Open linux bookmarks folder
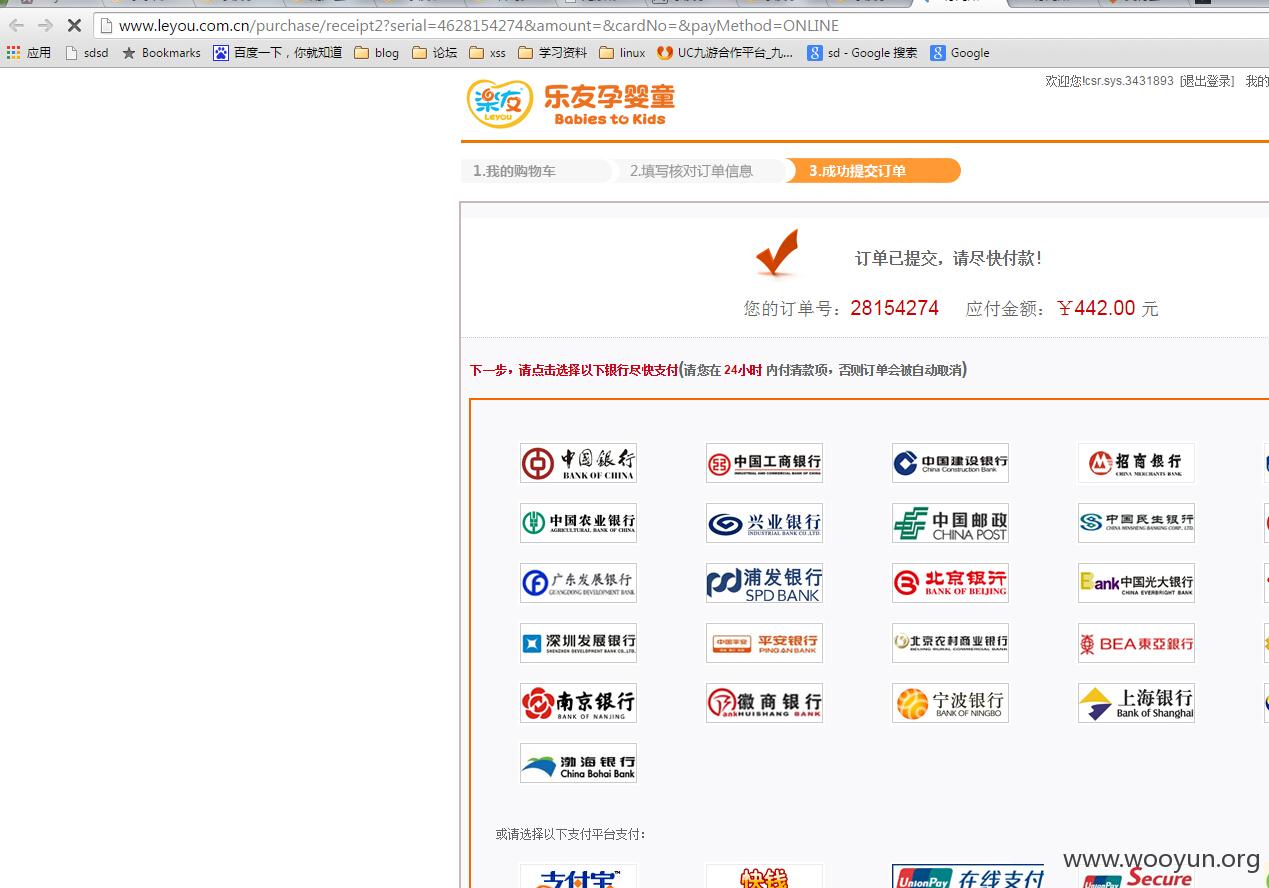The width and height of the screenshot is (1269, 888). tap(622, 53)
